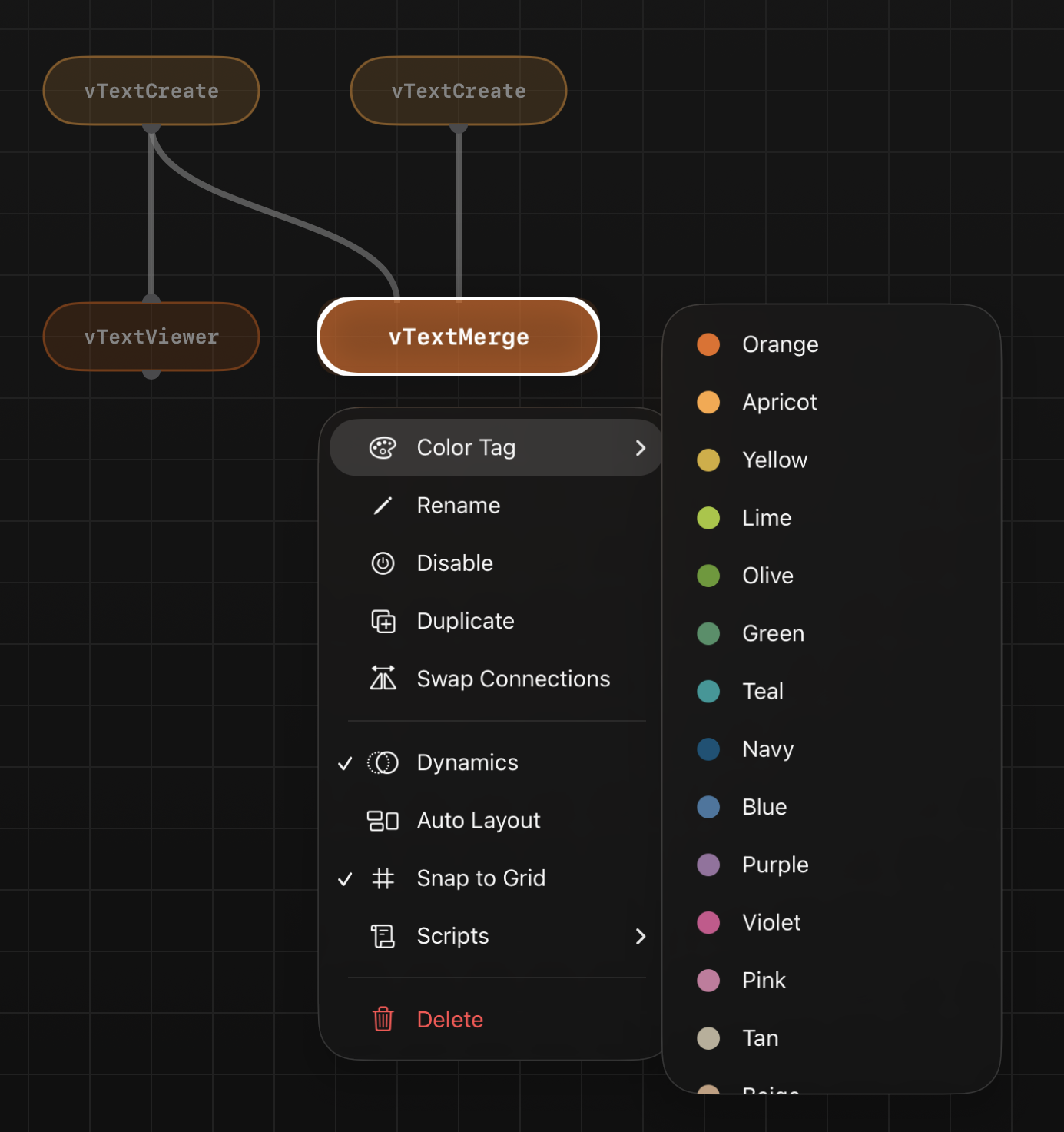The height and width of the screenshot is (1132, 1064).
Task: Pick the Teal color swatch
Action: click(x=708, y=692)
